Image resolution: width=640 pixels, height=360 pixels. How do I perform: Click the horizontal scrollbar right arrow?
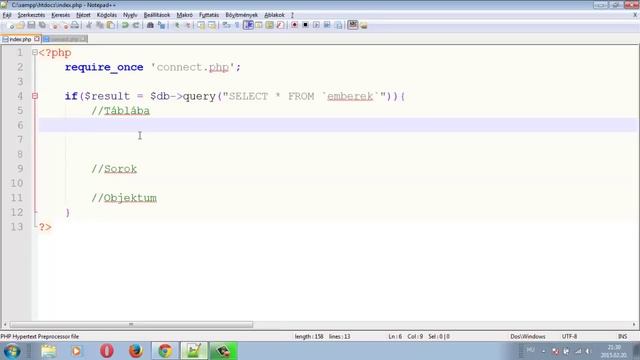[634, 324]
